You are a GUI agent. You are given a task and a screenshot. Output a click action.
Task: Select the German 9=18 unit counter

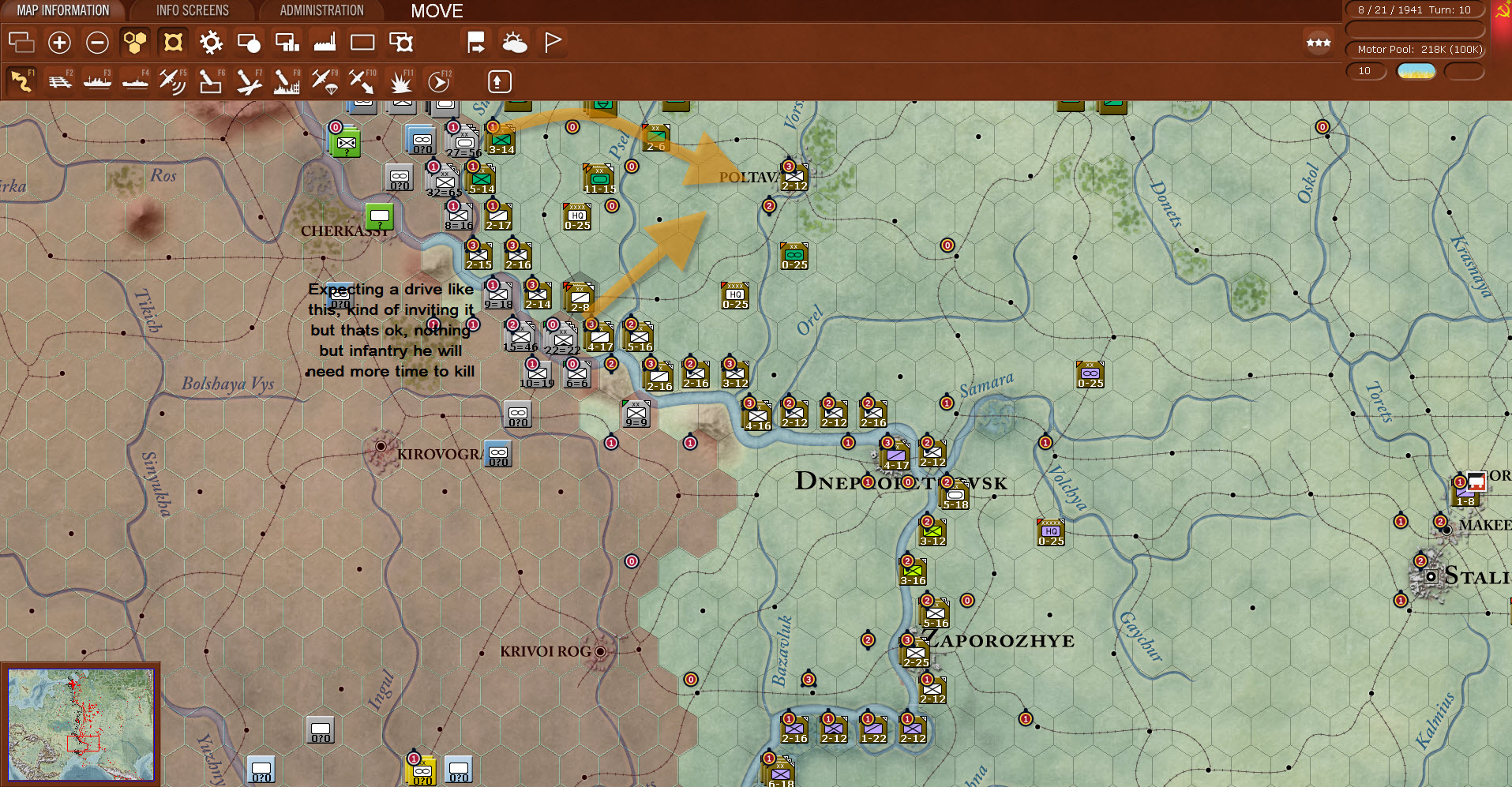[498, 295]
